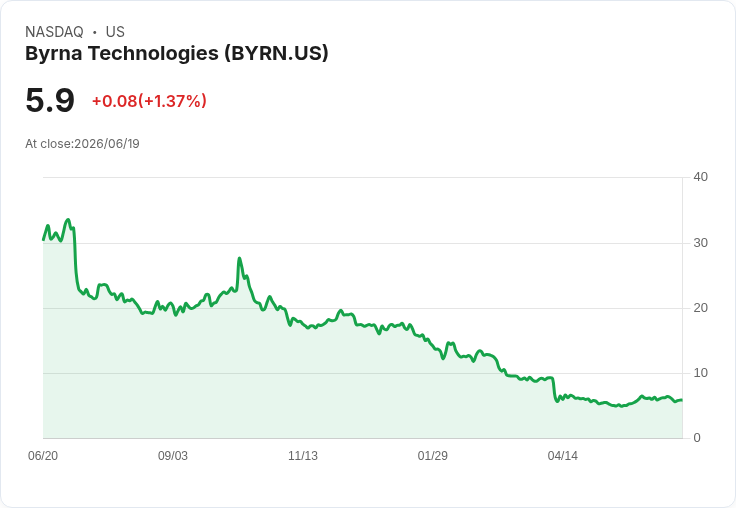The width and height of the screenshot is (736, 508).
Task: Click the highest peak of the price line
Action: click(68, 219)
